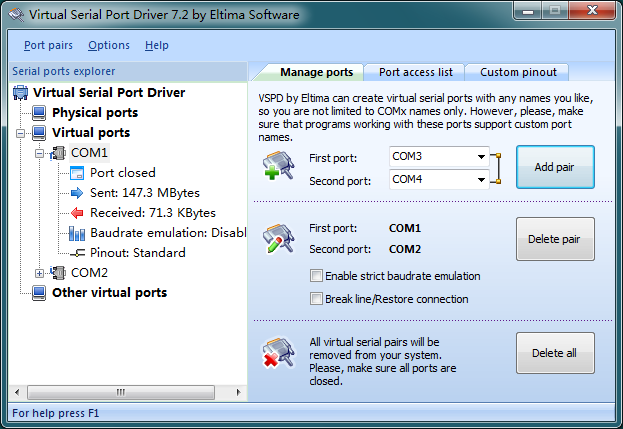The width and height of the screenshot is (623, 429).
Task: Click the COM2 connector icon
Action: [58, 272]
